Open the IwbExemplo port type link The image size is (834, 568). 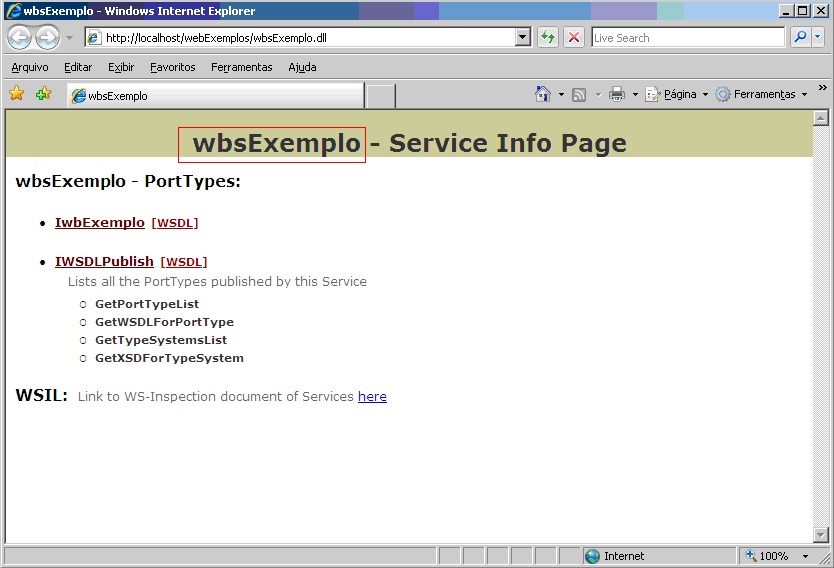pyautogui.click(x=100, y=222)
